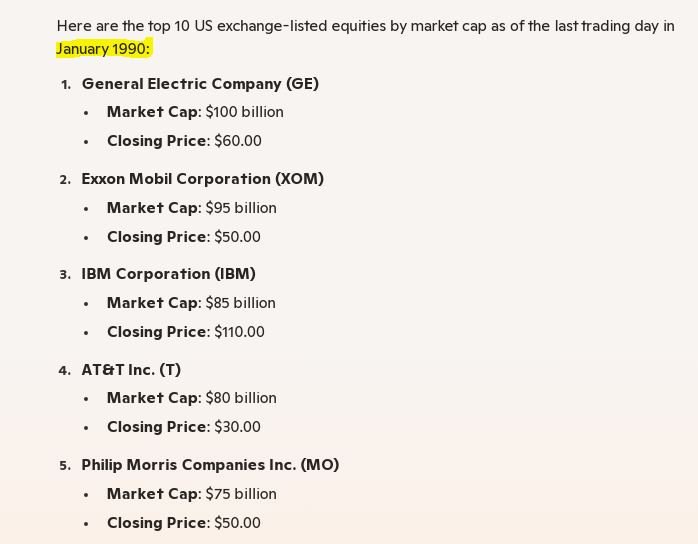Click the AT&T Inc. (T) heading
The height and width of the screenshot is (544, 698).
[x=131, y=370]
